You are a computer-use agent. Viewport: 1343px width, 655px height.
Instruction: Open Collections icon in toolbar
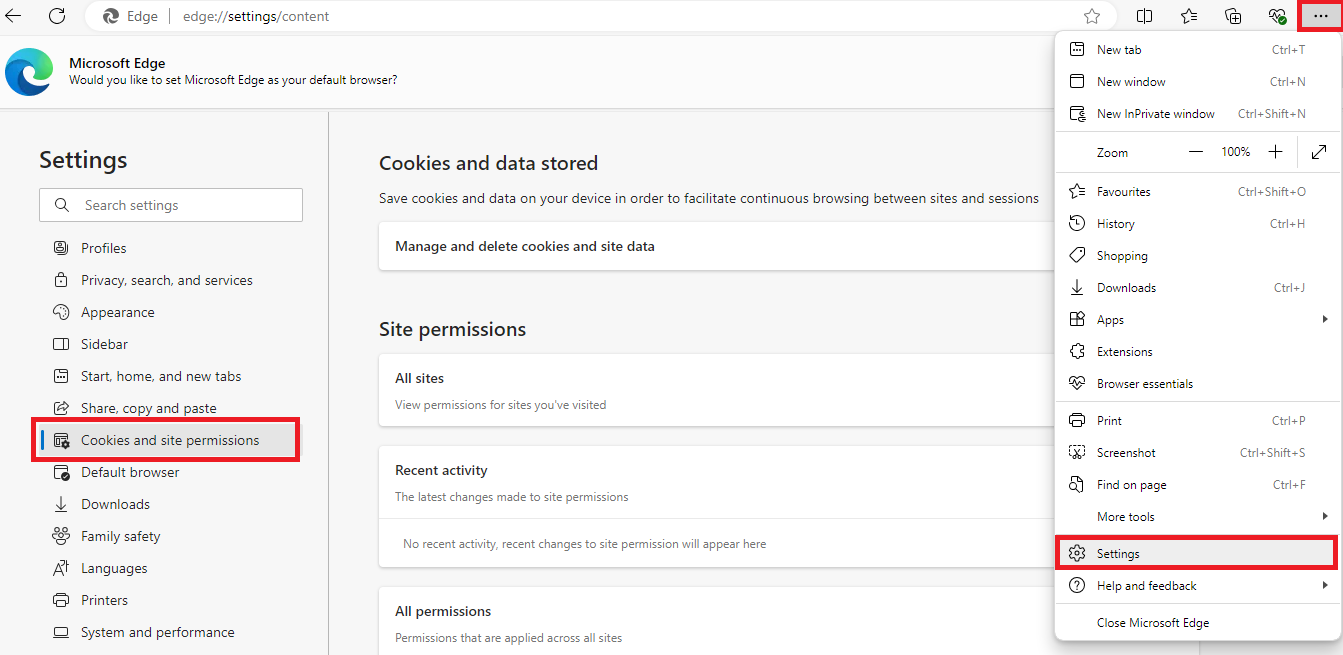click(1233, 16)
